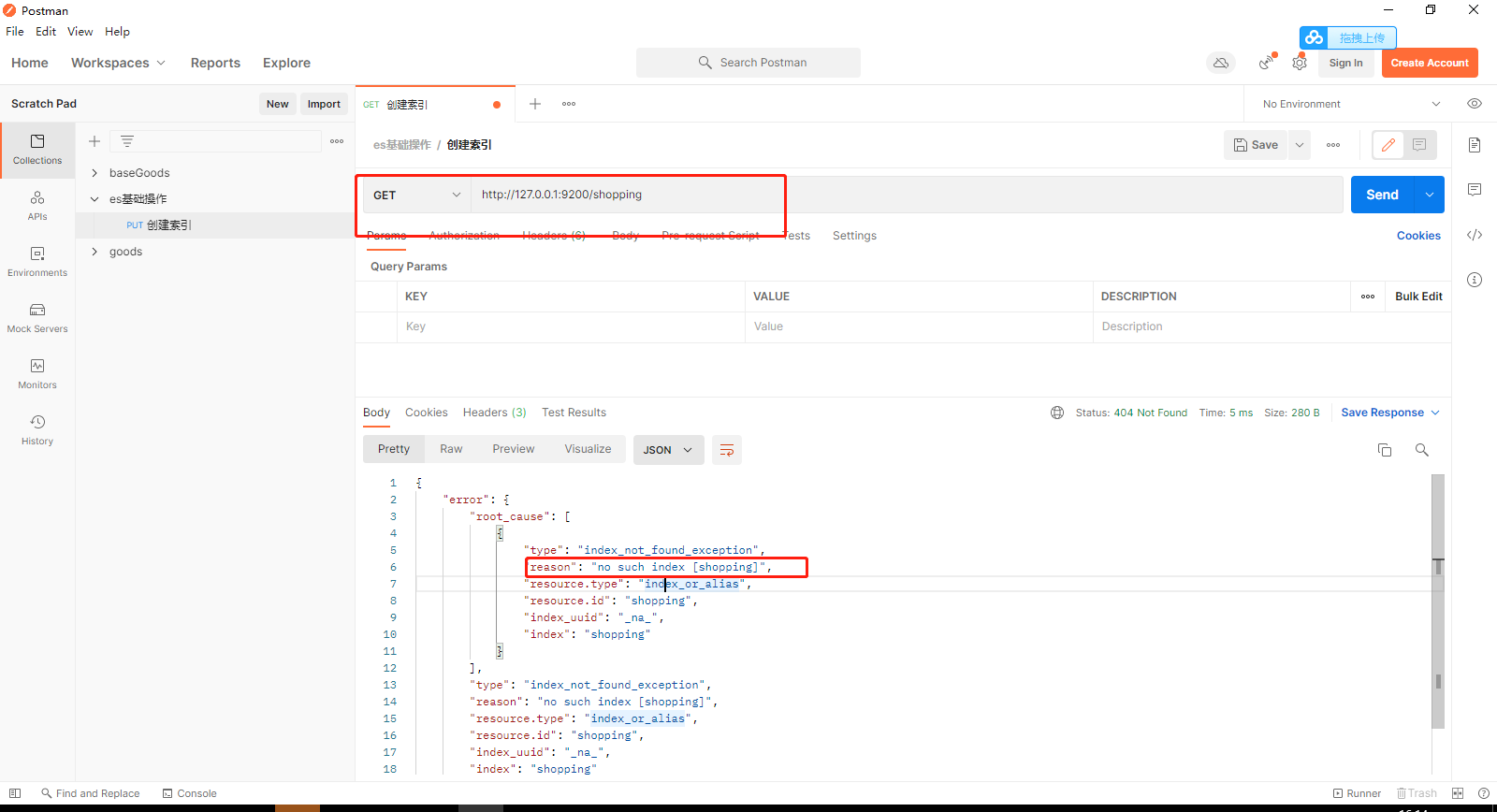Click the network globe icon near Status
This screenshot has height=812, width=1497.
(1057, 413)
